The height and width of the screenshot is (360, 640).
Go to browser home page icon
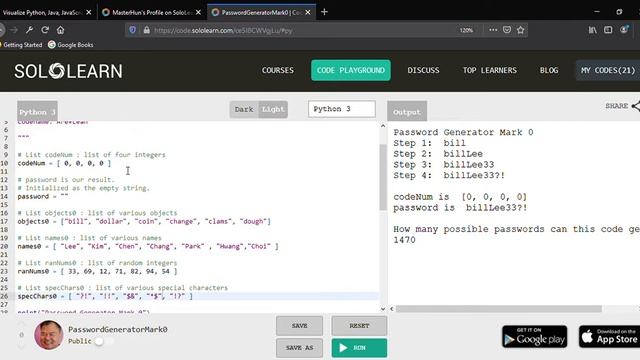click(x=60, y=30)
